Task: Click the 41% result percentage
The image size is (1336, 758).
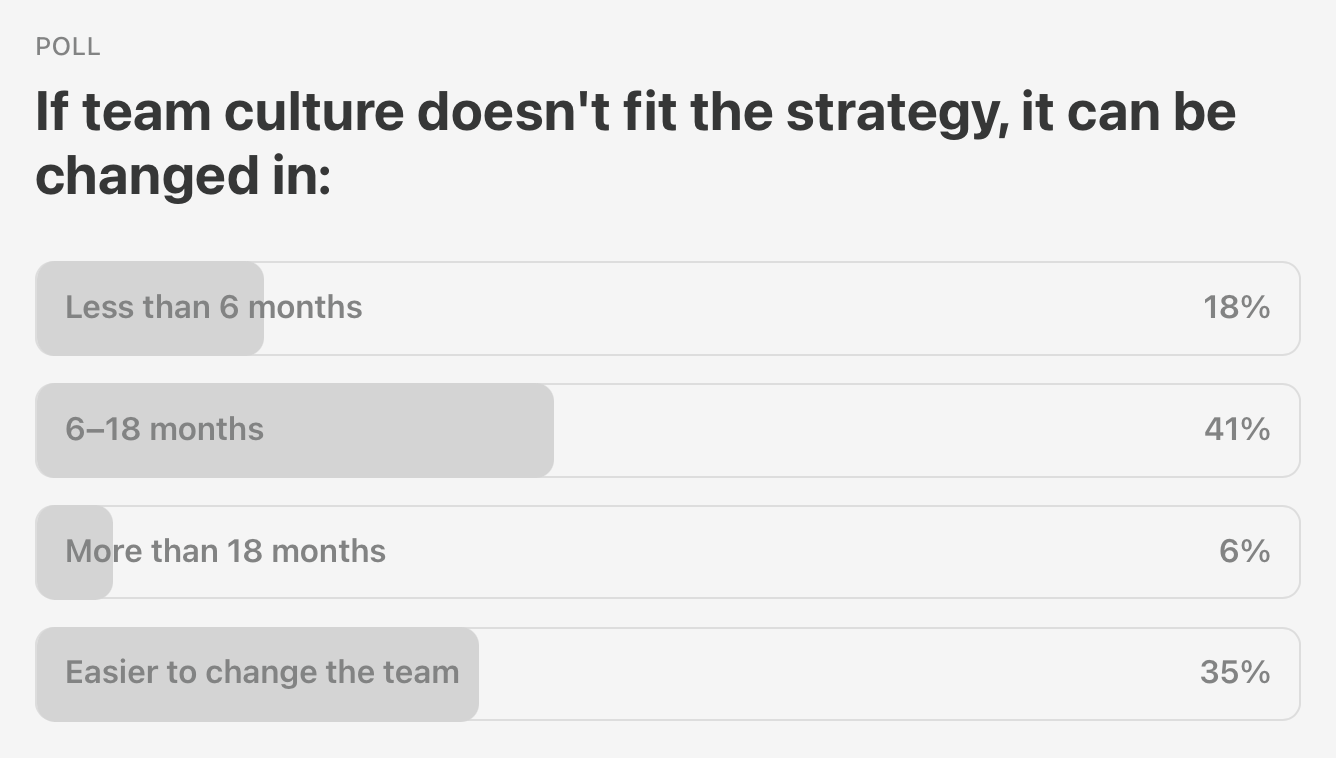Action: 1237,429
